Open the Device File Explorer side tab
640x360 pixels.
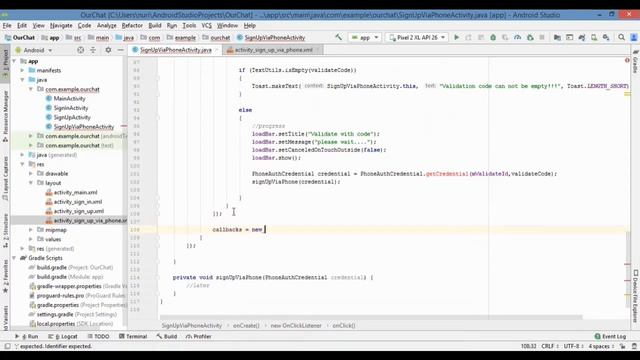point(635,296)
